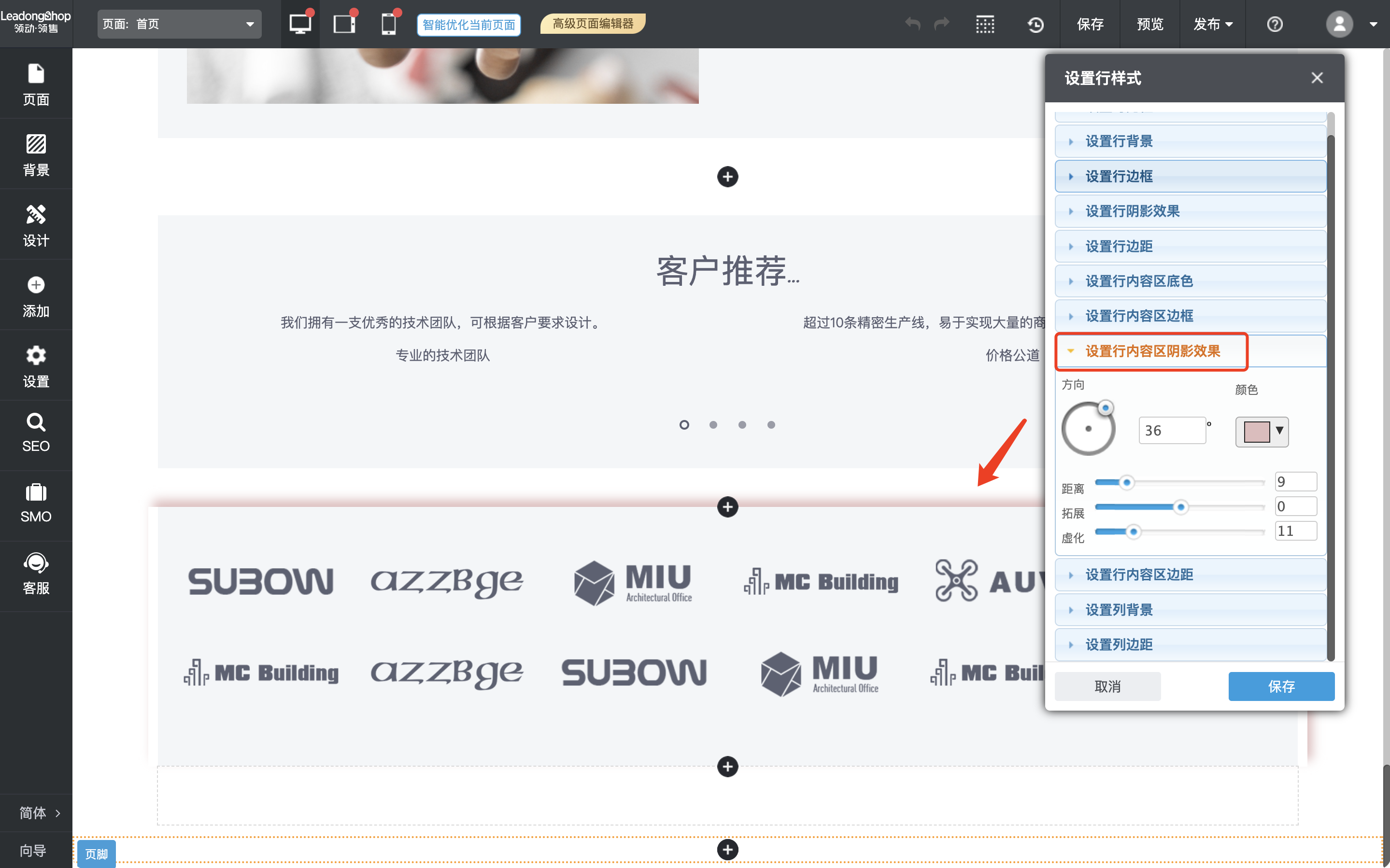Click 预览 in the top bar
1390x868 pixels.
pyautogui.click(x=1149, y=24)
